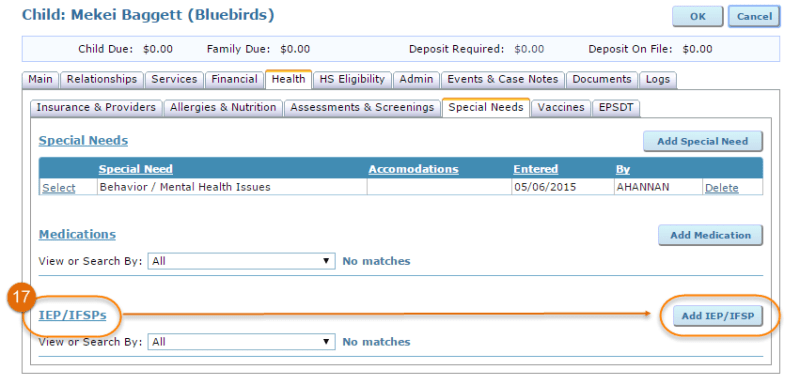Click the Behavior / Mental Health Issues cell
The height and width of the screenshot is (385, 800).
[x=232, y=187]
